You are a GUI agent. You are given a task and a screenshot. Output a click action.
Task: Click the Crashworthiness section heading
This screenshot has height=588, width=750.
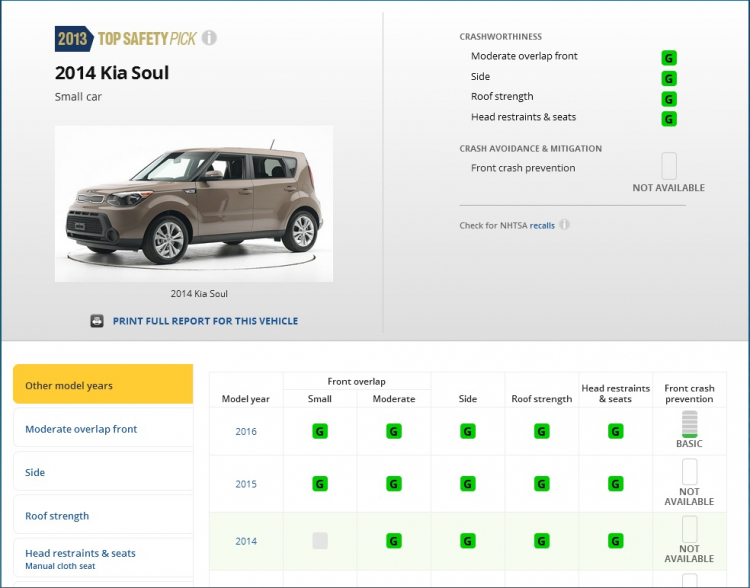coord(500,37)
